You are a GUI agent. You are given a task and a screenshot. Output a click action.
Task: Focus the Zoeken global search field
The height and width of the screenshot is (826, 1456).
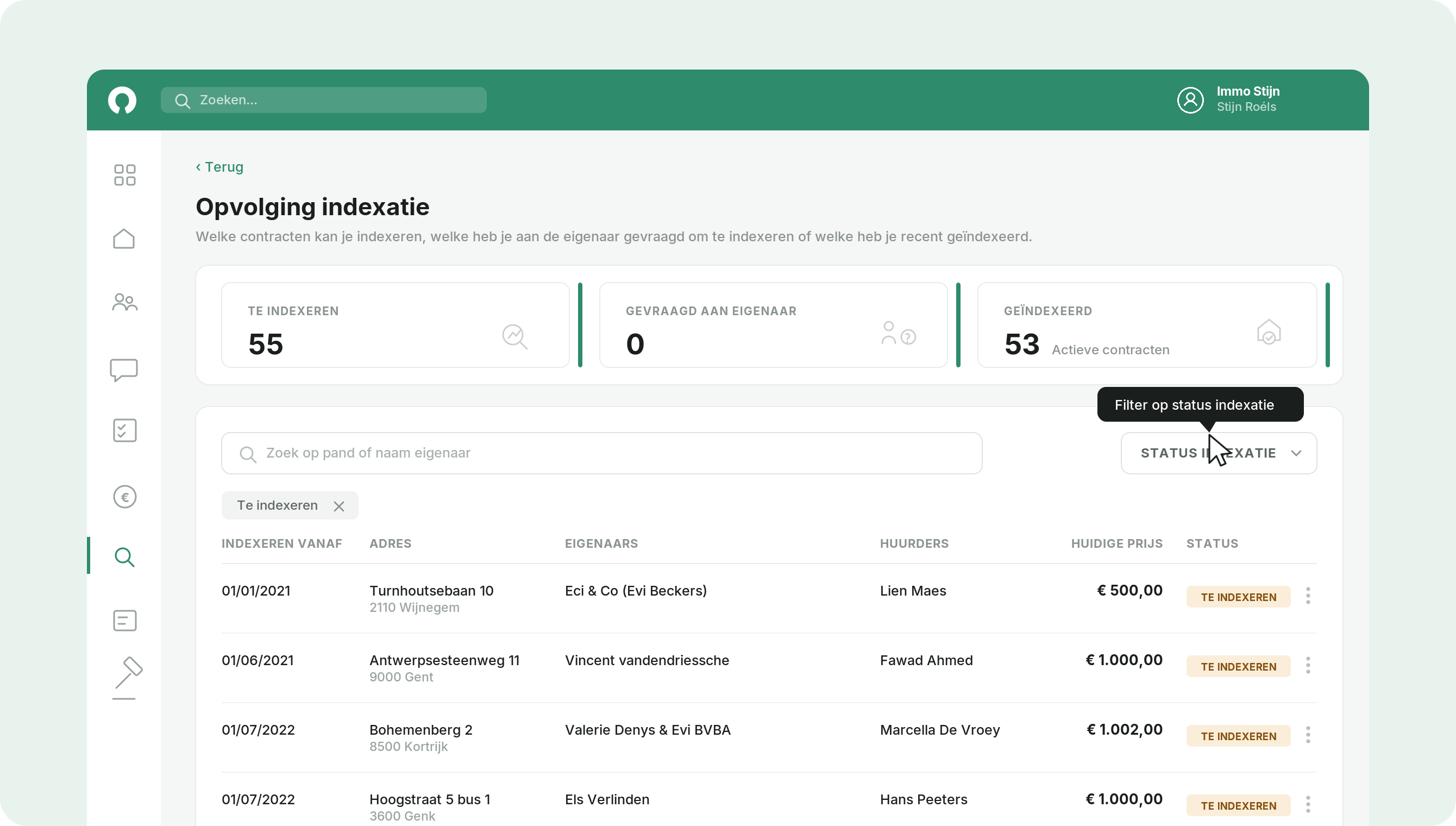coord(323,100)
